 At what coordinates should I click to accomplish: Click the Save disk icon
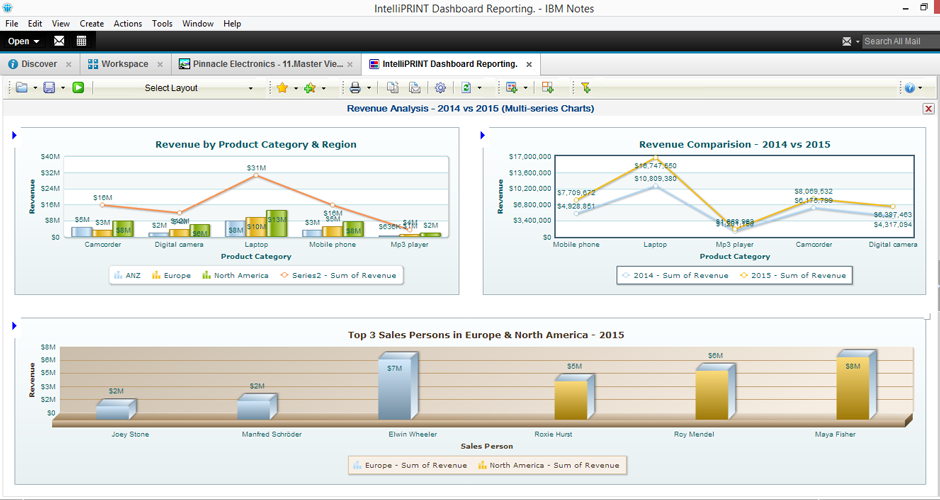tap(49, 88)
